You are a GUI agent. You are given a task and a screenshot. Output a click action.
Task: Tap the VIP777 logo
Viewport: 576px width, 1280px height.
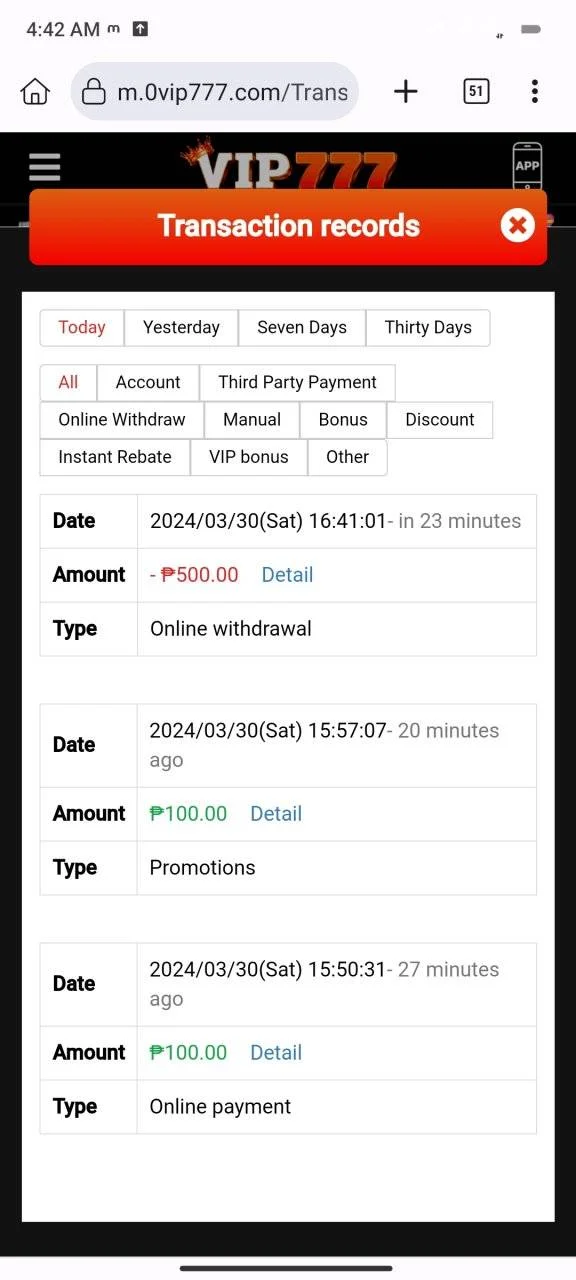pos(288,165)
